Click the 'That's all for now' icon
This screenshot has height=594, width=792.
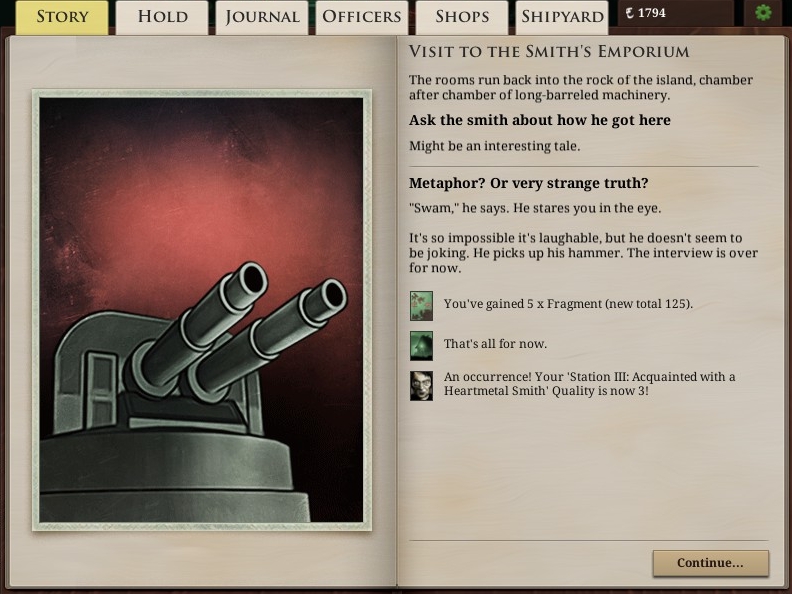coord(421,345)
